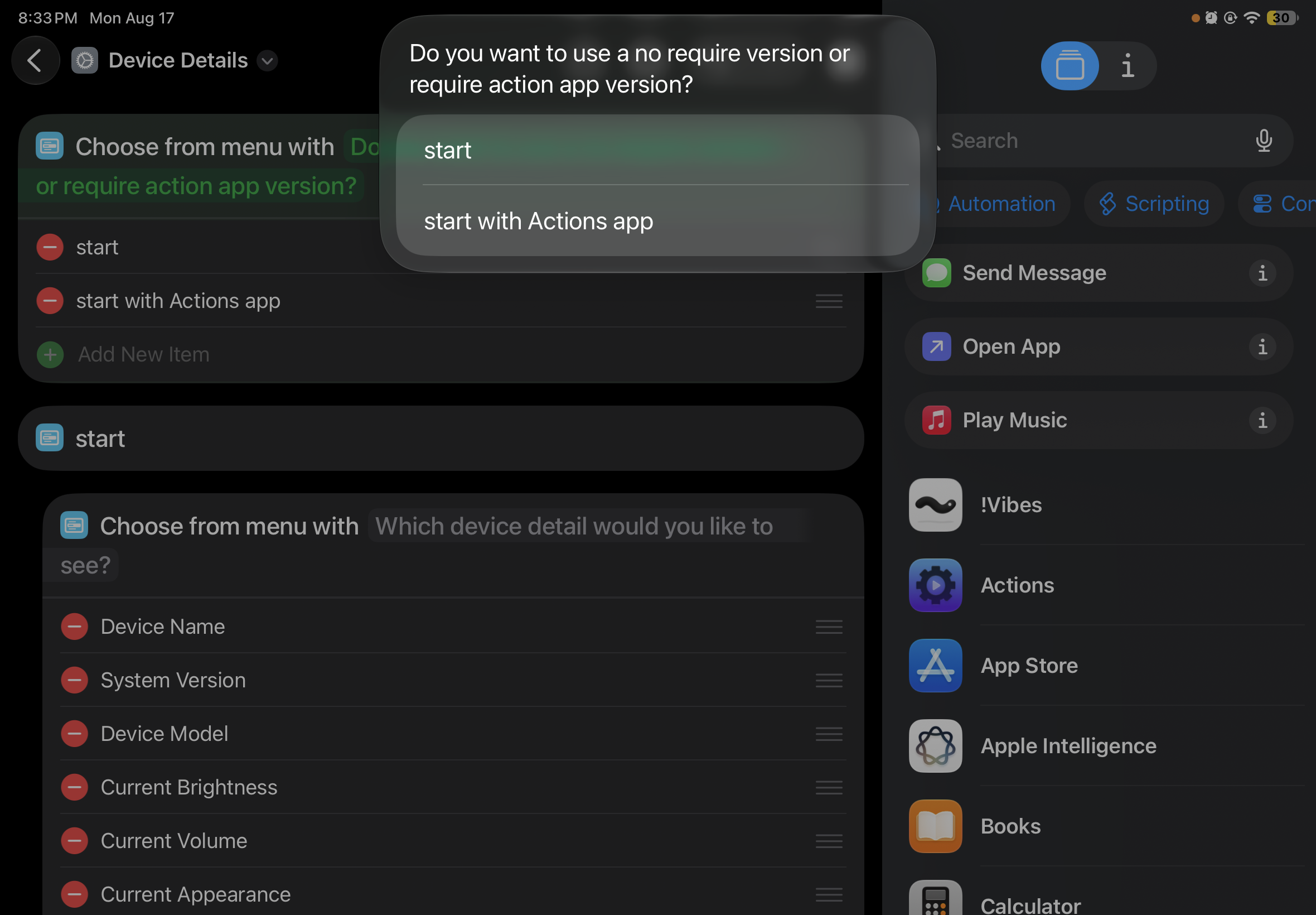Choose 'start with Actions app' in popup
This screenshot has height=915, width=1316.
click(x=657, y=221)
